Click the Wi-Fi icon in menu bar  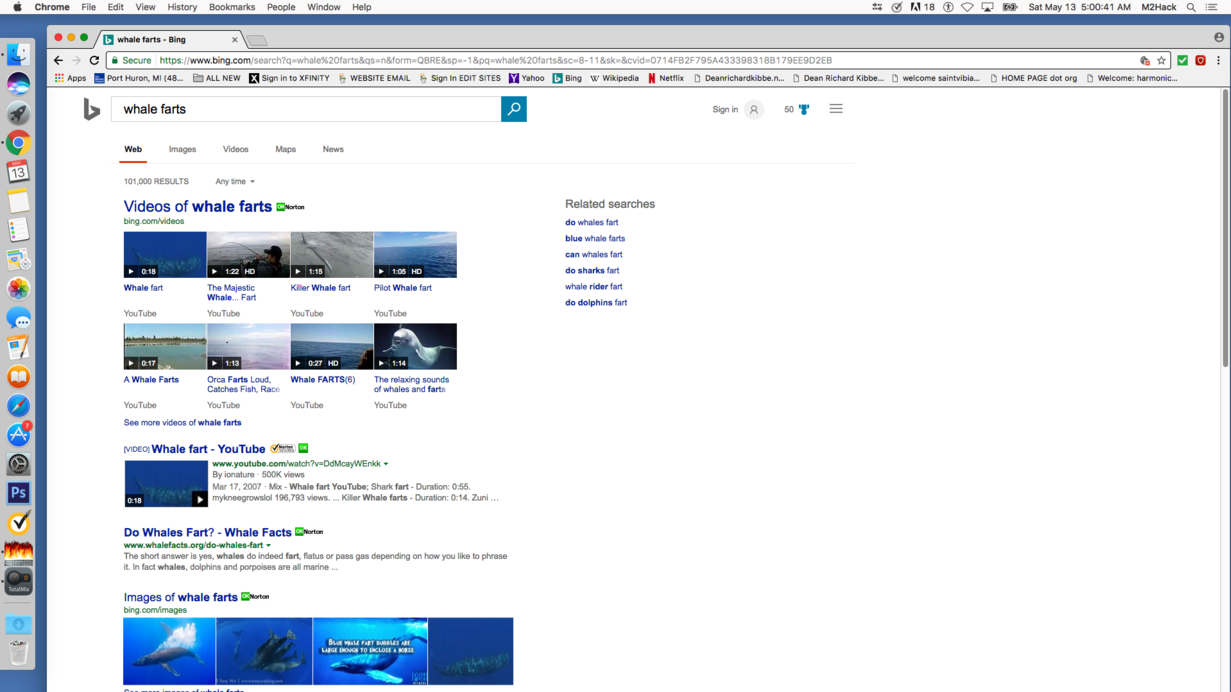tap(967, 7)
